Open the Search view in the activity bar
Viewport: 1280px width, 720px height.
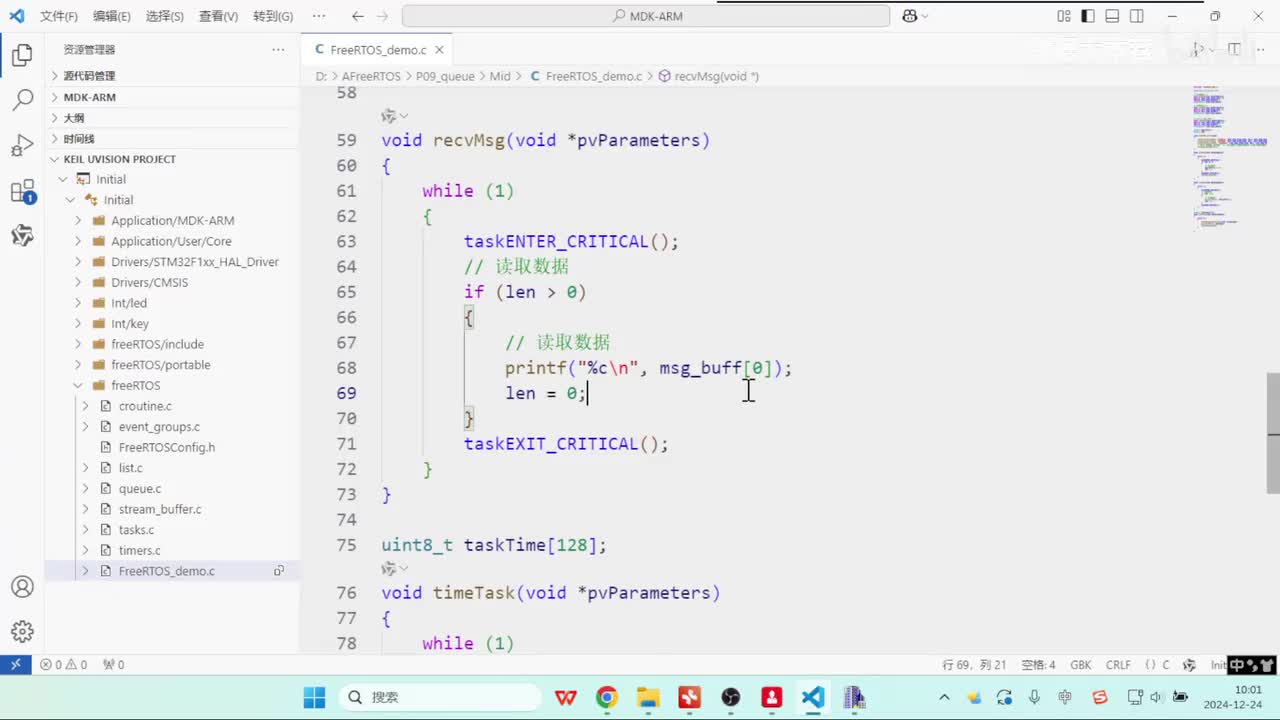coord(22,100)
